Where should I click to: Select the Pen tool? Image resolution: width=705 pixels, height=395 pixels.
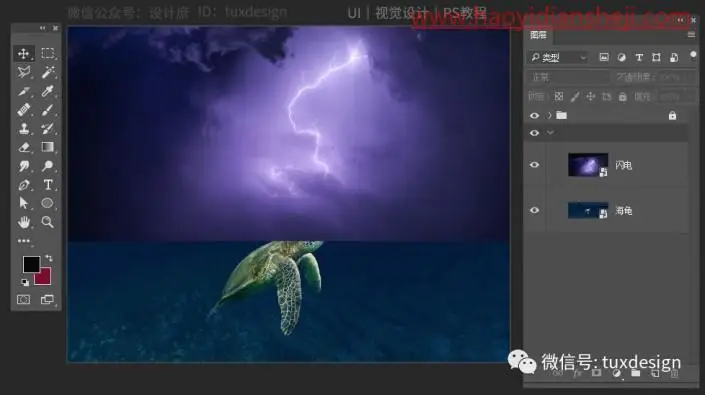pos(23,185)
